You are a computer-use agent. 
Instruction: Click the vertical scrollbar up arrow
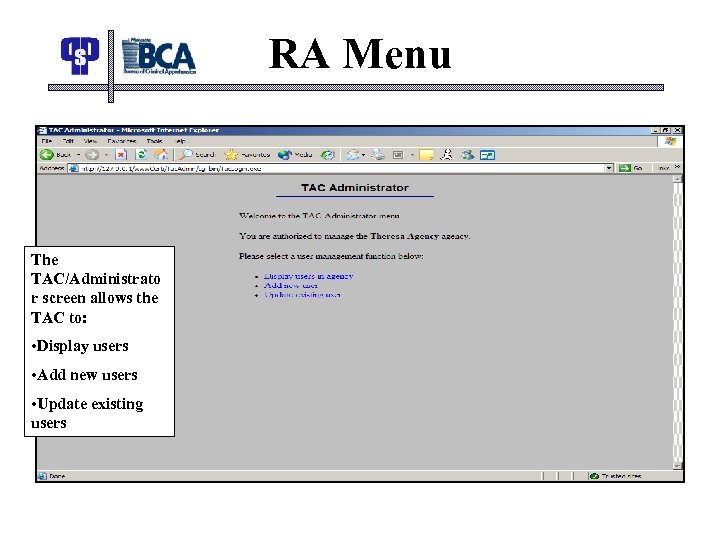point(677,180)
